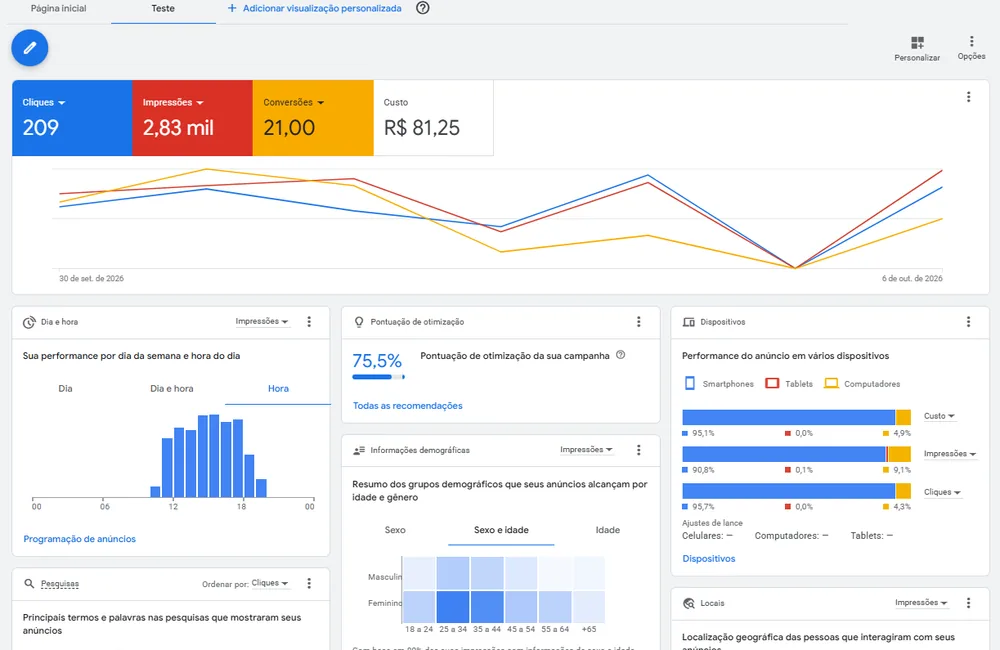
Task: Open Dispositivos card three-dot menu
Action: [968, 321]
